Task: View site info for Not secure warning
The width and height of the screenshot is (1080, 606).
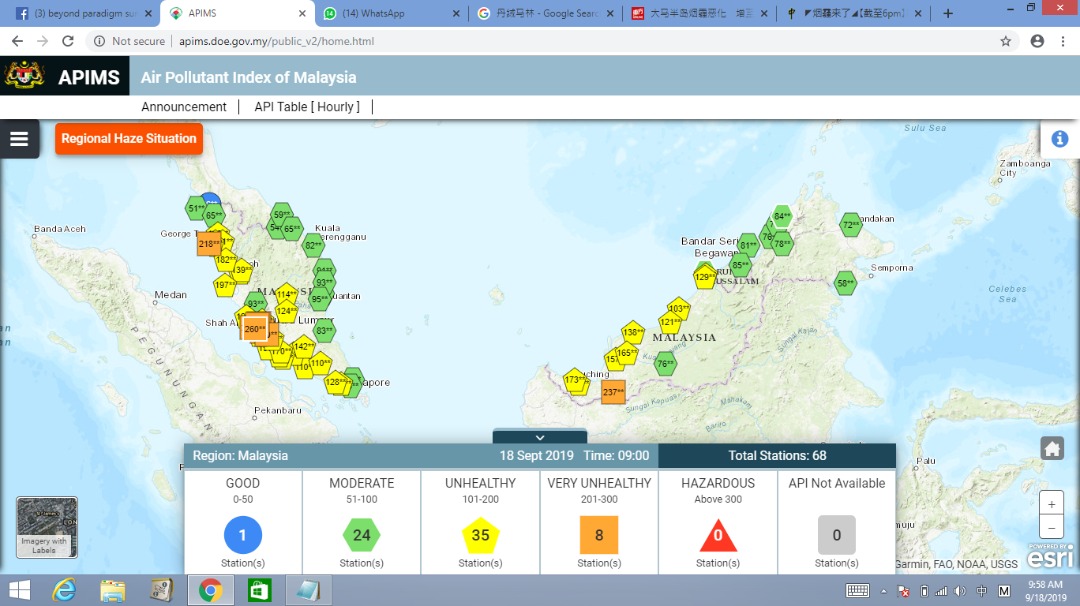Action: 129,41
